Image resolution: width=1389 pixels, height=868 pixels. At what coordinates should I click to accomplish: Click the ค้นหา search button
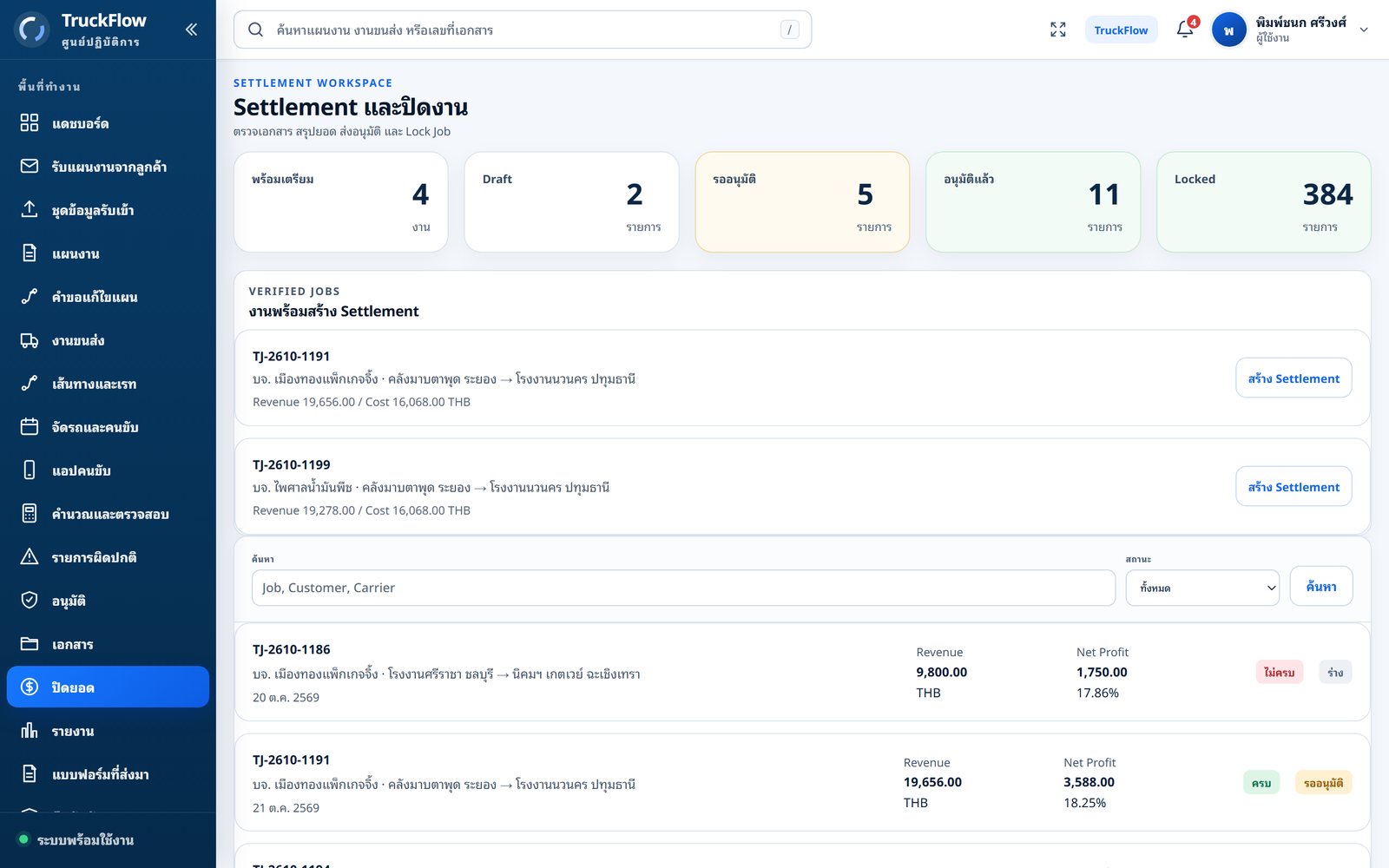click(1321, 586)
